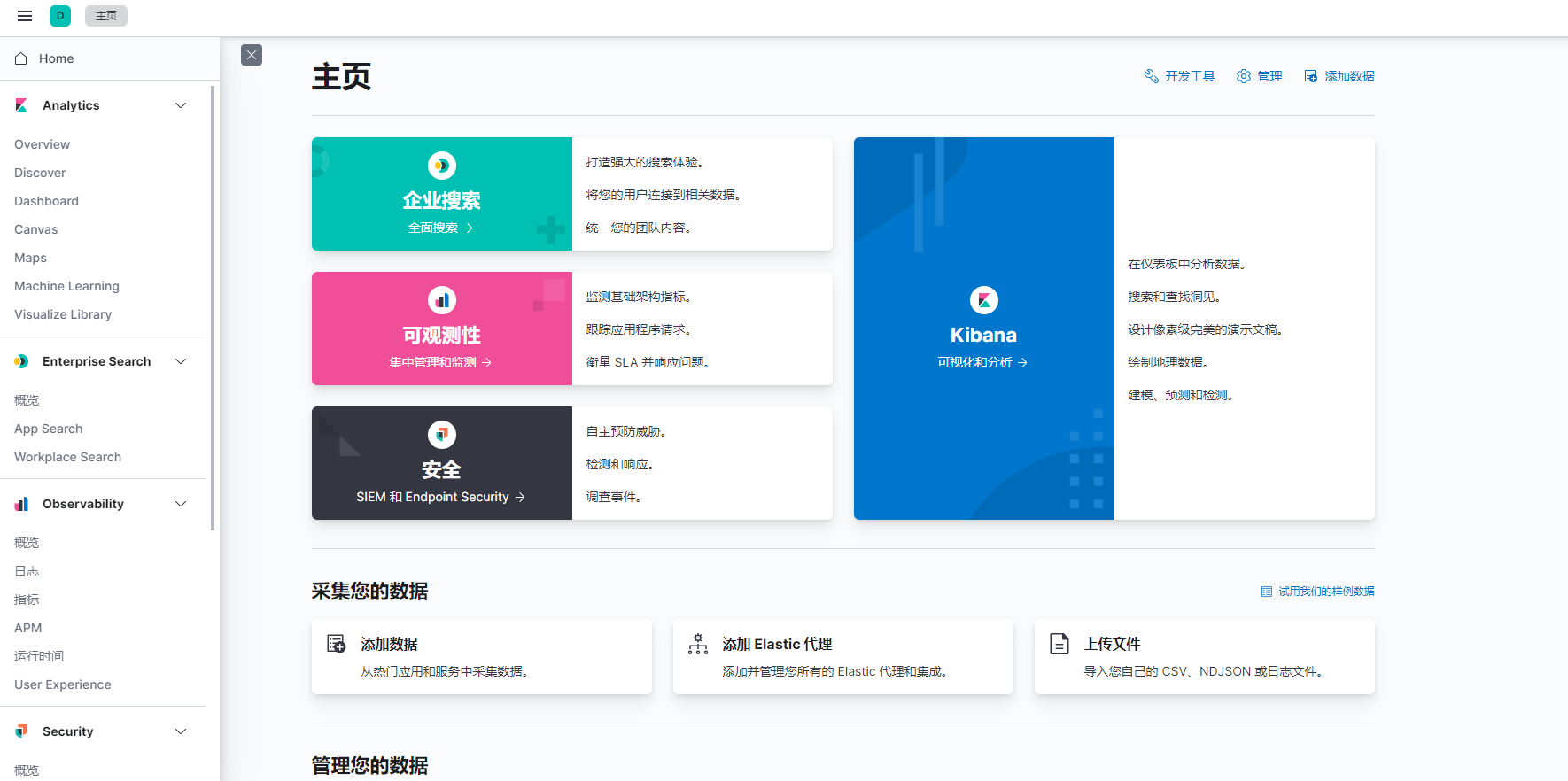Image resolution: width=1568 pixels, height=781 pixels.
Task: Open APM
Action: pos(27,628)
